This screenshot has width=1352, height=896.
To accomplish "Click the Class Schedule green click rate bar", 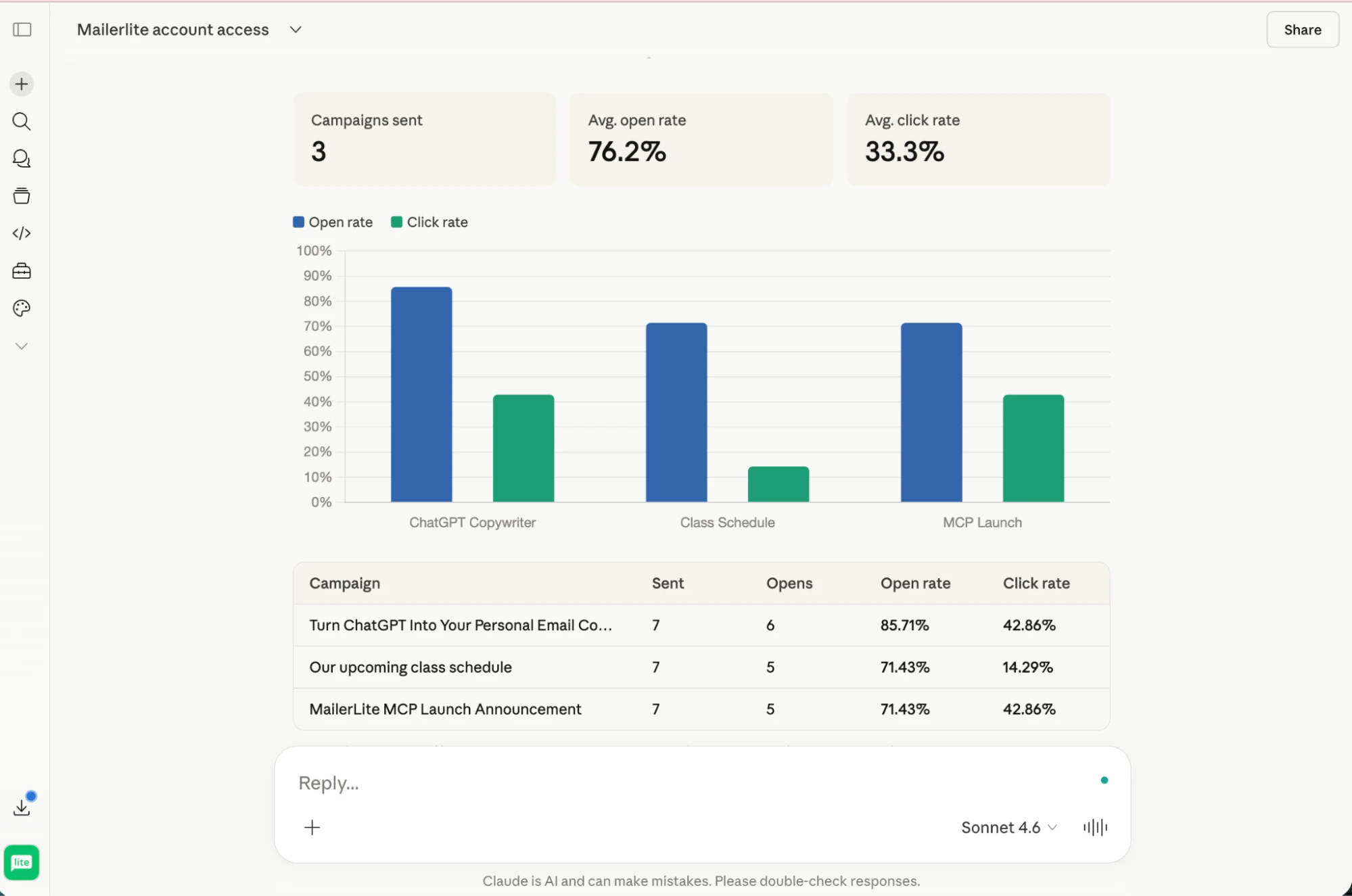I will (x=778, y=484).
